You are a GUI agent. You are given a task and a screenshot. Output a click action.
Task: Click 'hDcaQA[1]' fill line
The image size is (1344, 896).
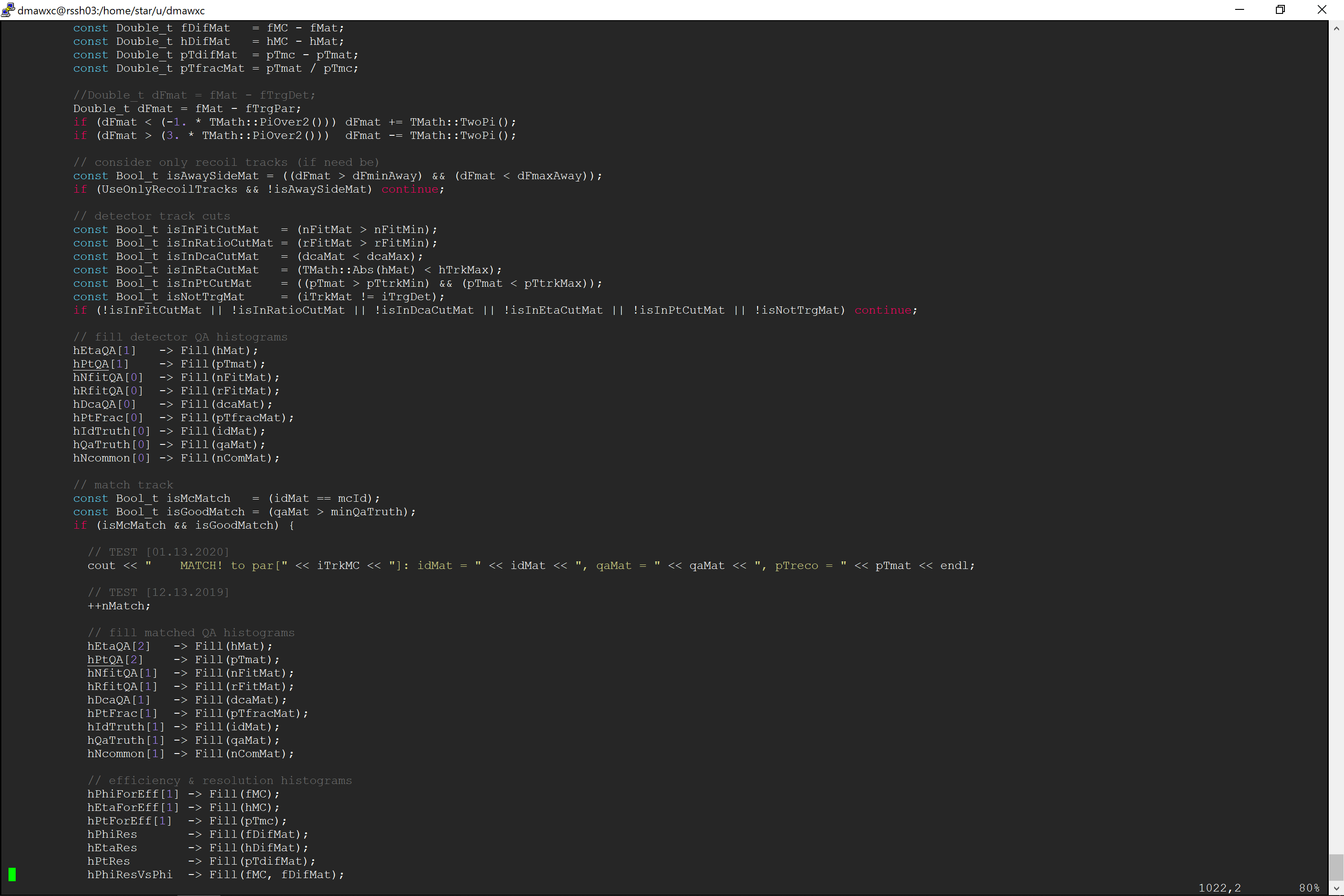tap(187, 699)
